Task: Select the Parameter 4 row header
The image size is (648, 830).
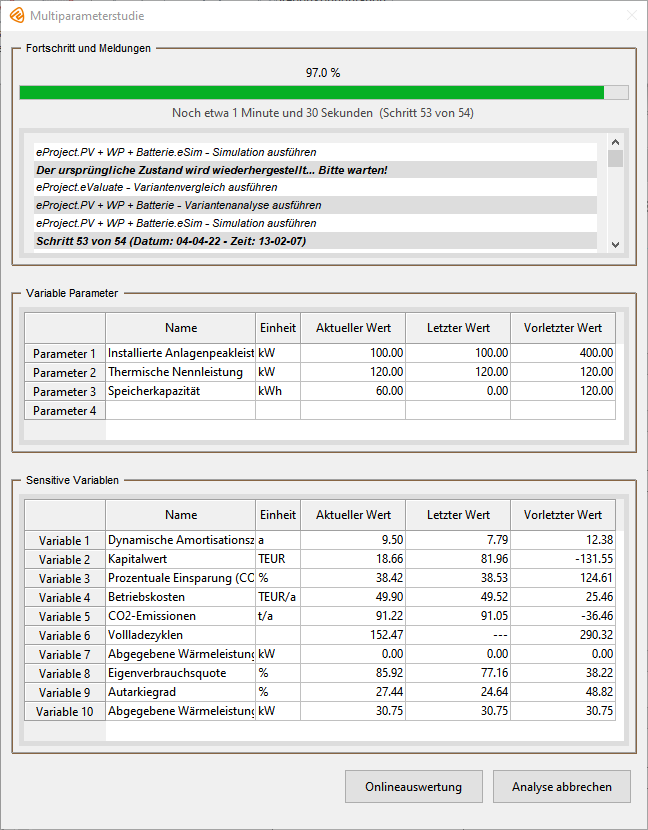Action: coord(65,411)
